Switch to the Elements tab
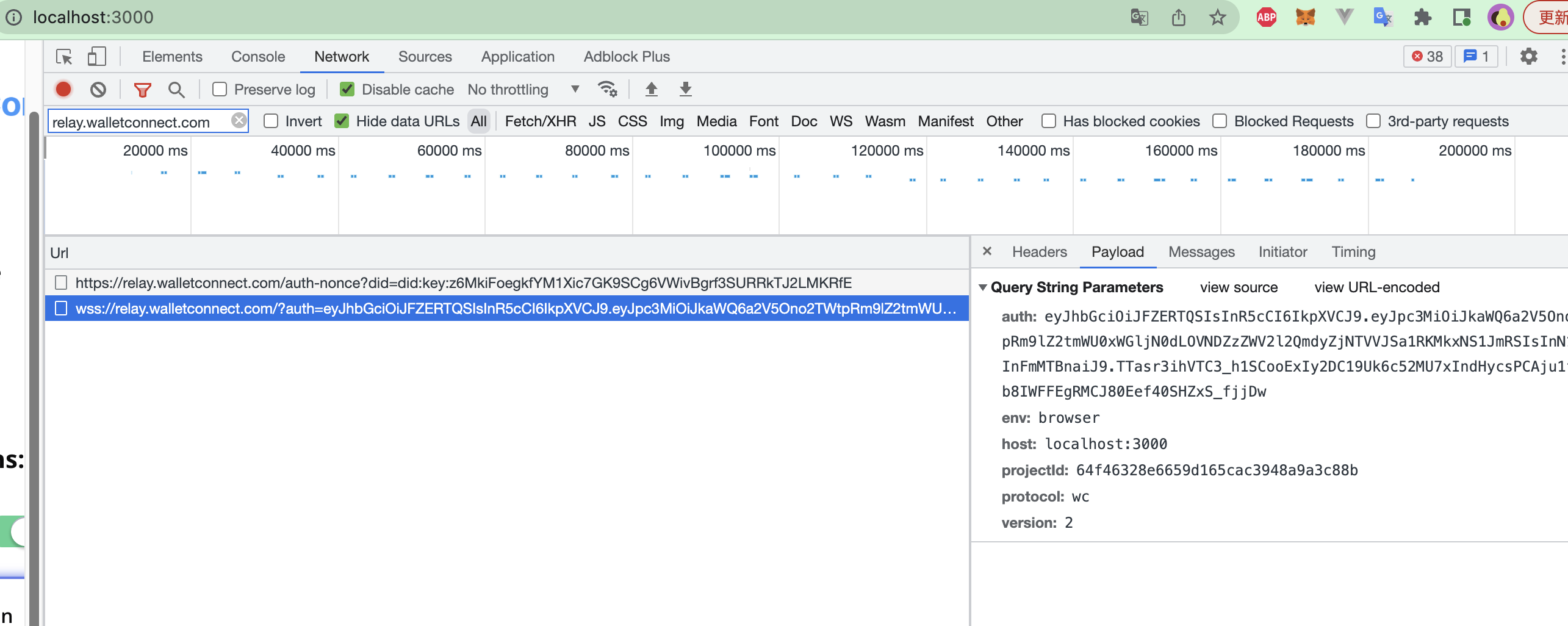This screenshot has height=626, width=1568. tap(172, 57)
